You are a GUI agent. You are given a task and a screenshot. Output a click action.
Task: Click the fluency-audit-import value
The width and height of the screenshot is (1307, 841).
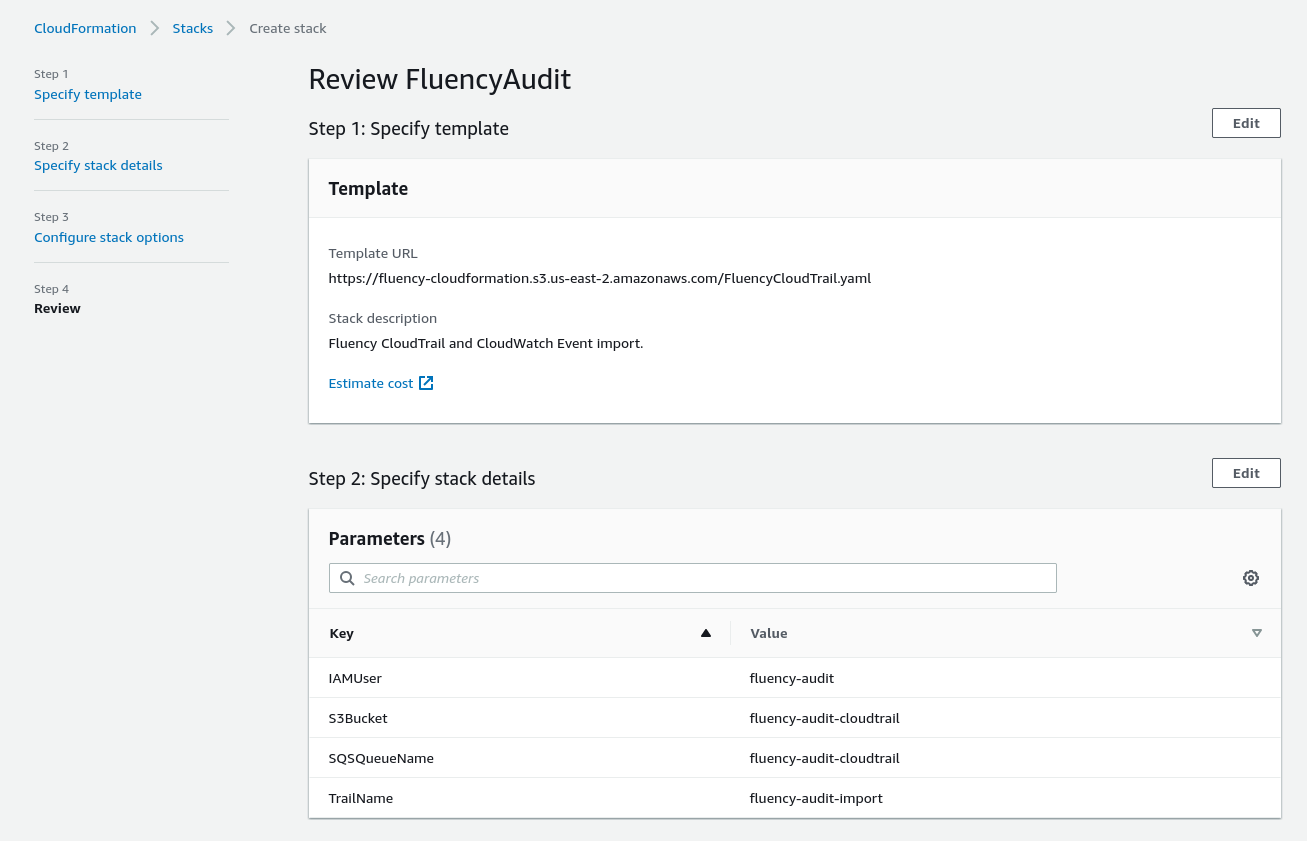pyautogui.click(x=816, y=798)
